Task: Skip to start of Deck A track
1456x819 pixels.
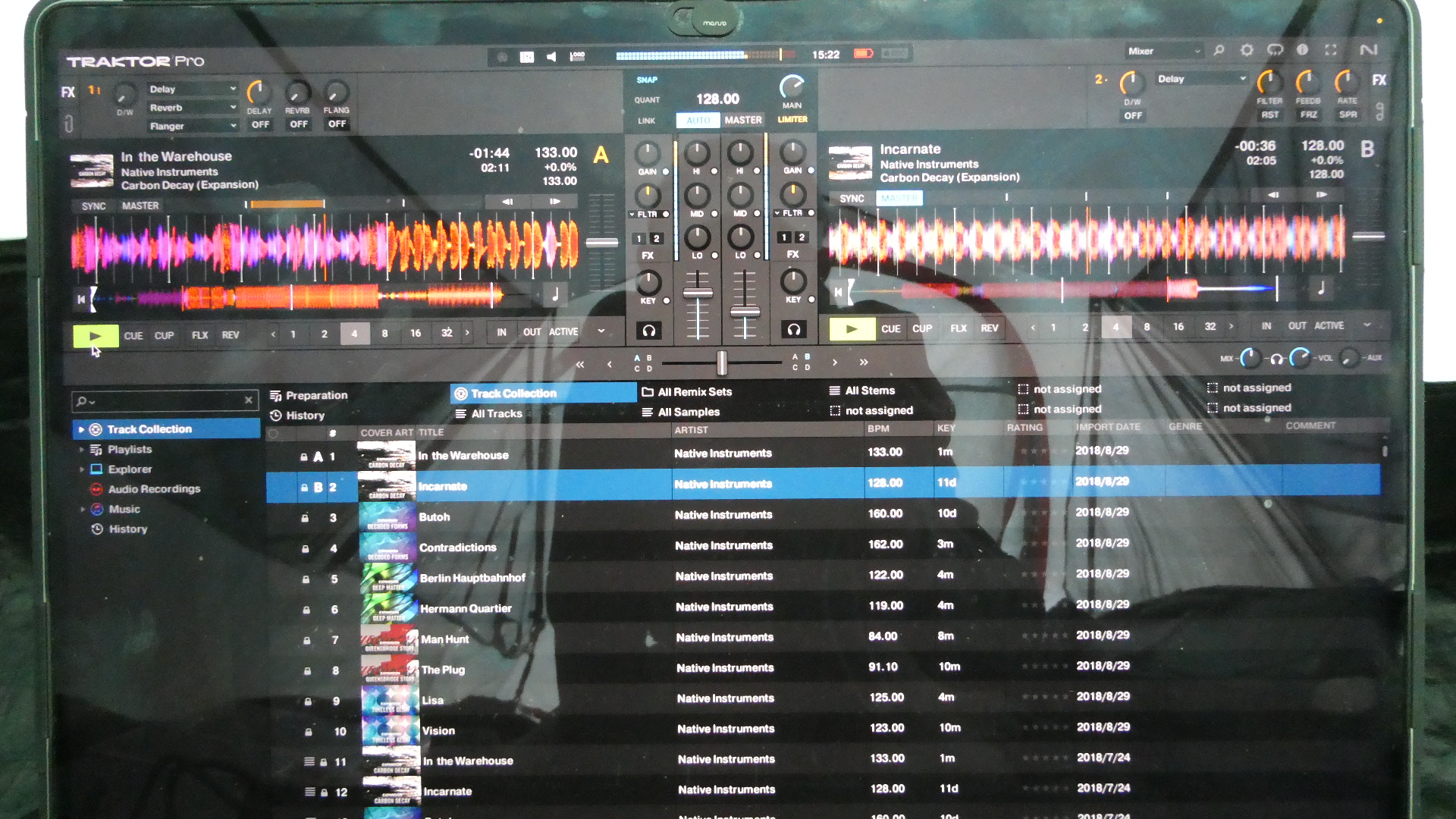Action: point(81,299)
